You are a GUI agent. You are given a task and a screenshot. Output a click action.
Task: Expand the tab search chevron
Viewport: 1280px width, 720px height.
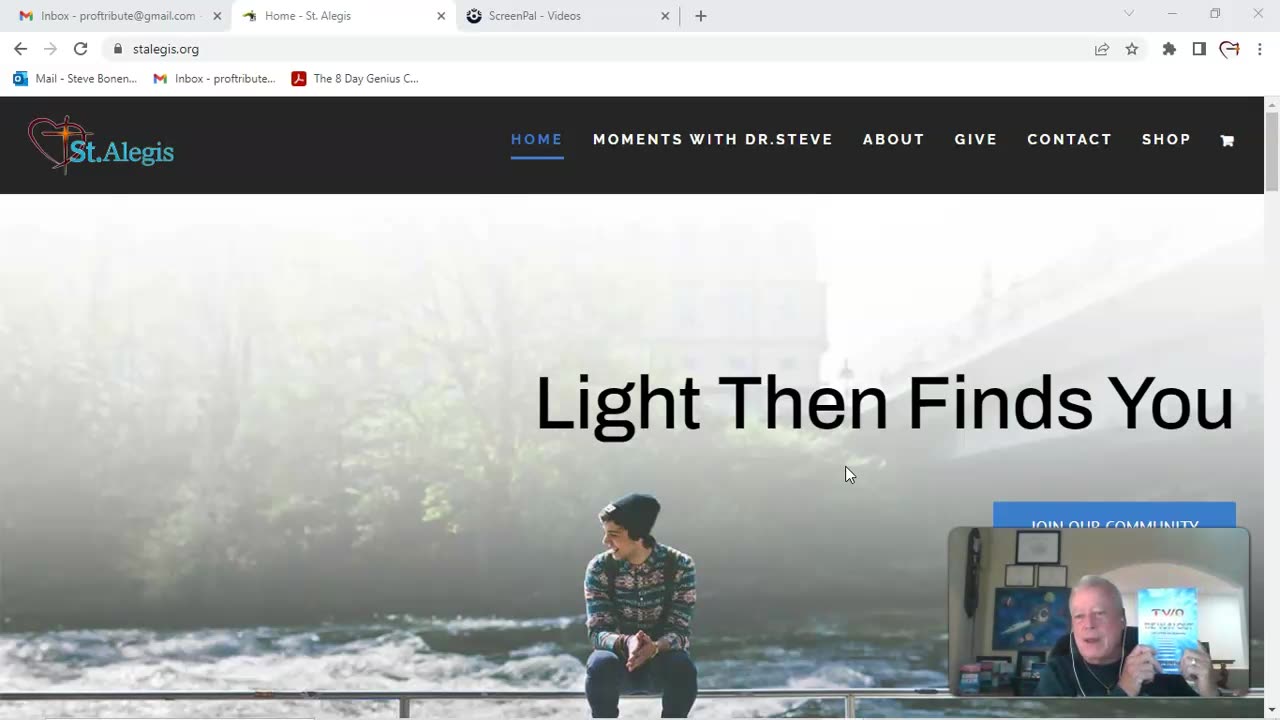click(x=1129, y=14)
